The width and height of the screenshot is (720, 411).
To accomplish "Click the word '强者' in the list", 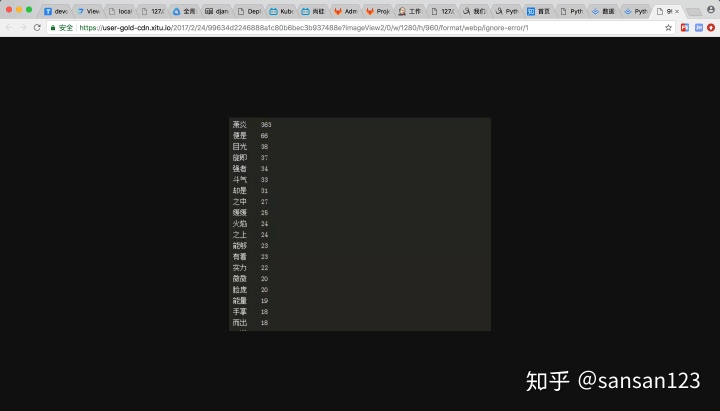I will (240, 169).
